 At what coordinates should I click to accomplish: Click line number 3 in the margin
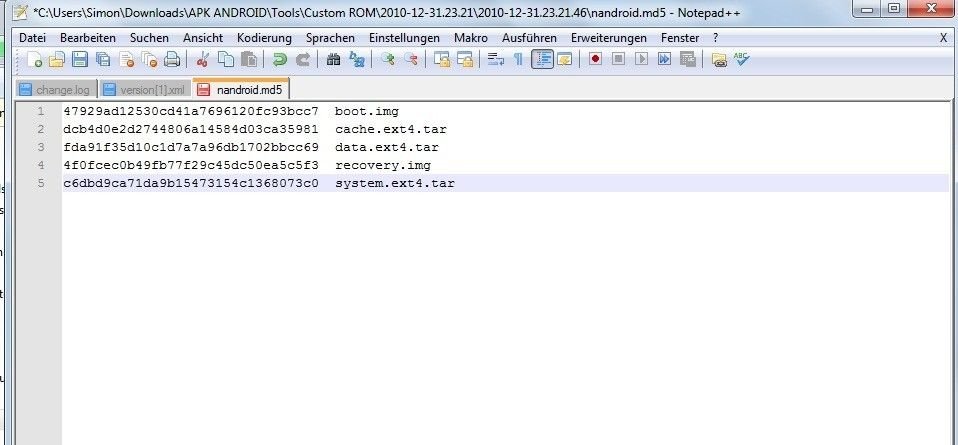point(40,147)
